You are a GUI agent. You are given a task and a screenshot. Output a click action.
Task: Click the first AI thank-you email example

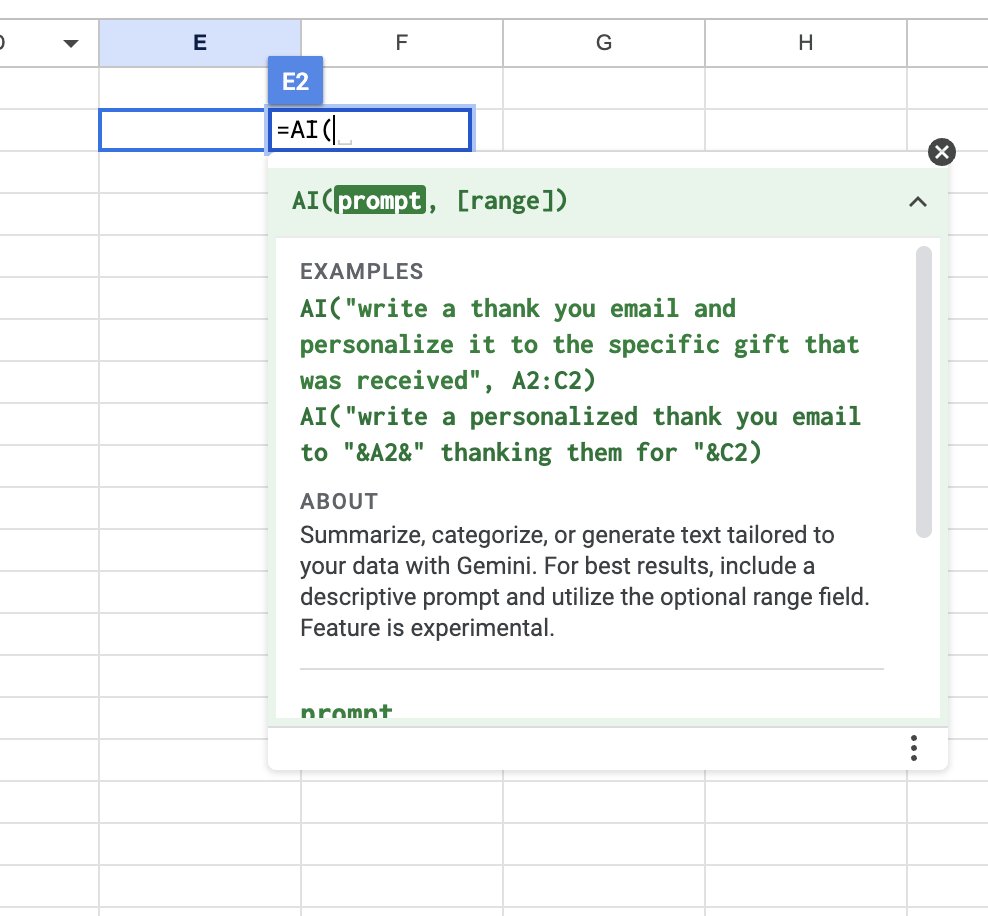tap(579, 344)
